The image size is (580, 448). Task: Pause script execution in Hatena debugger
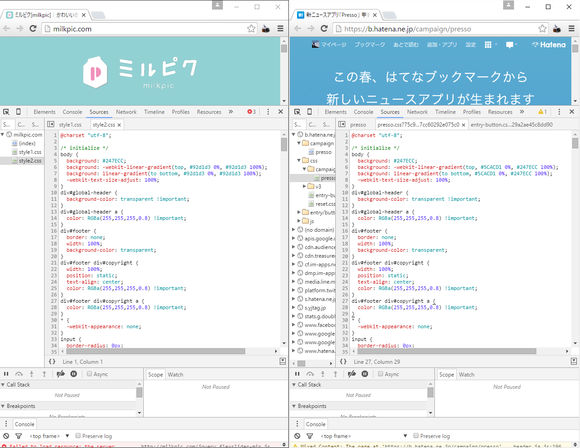pos(297,374)
